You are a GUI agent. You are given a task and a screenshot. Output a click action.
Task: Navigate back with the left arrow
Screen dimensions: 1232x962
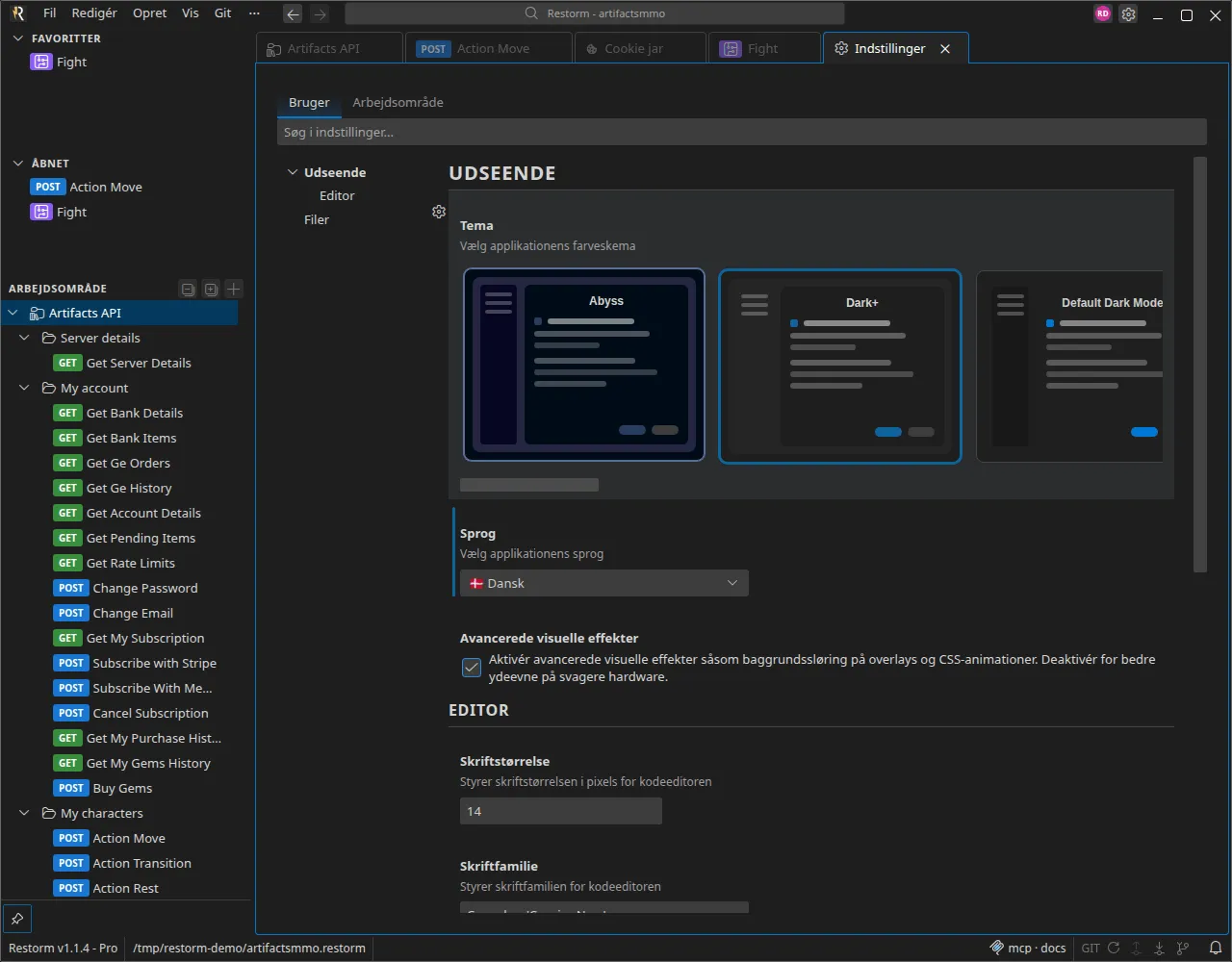293,13
